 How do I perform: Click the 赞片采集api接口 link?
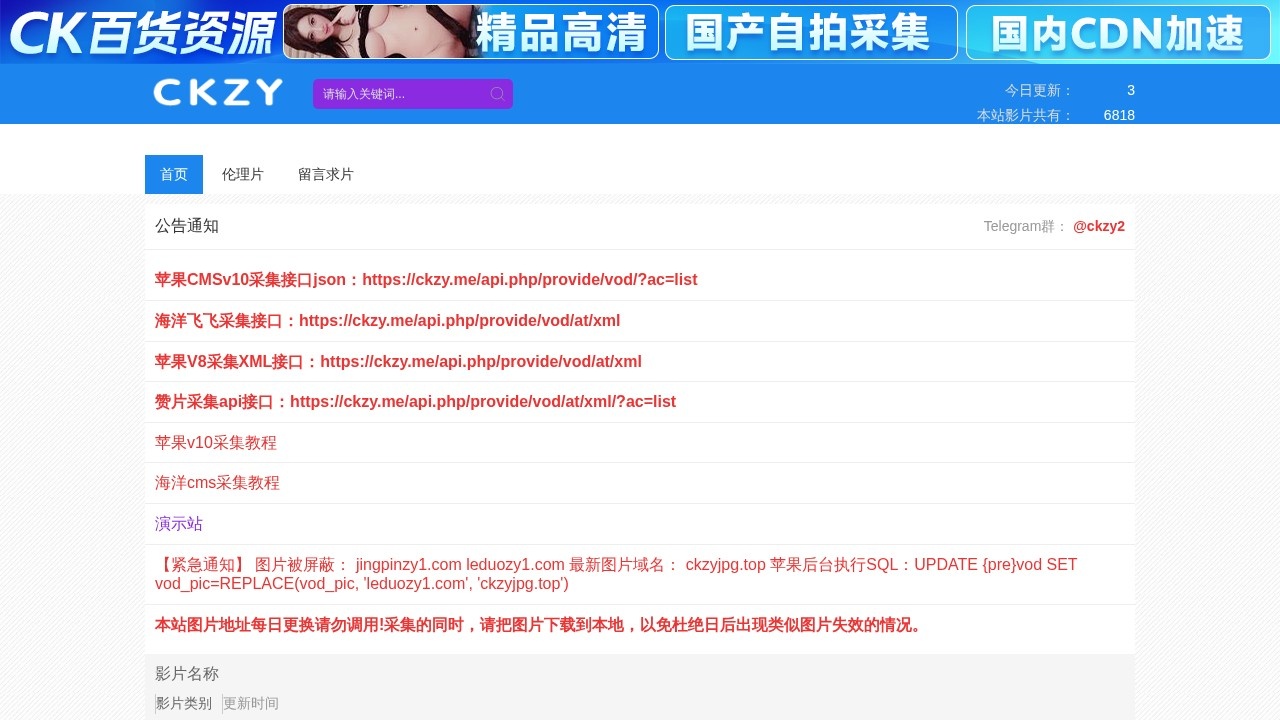pos(415,402)
